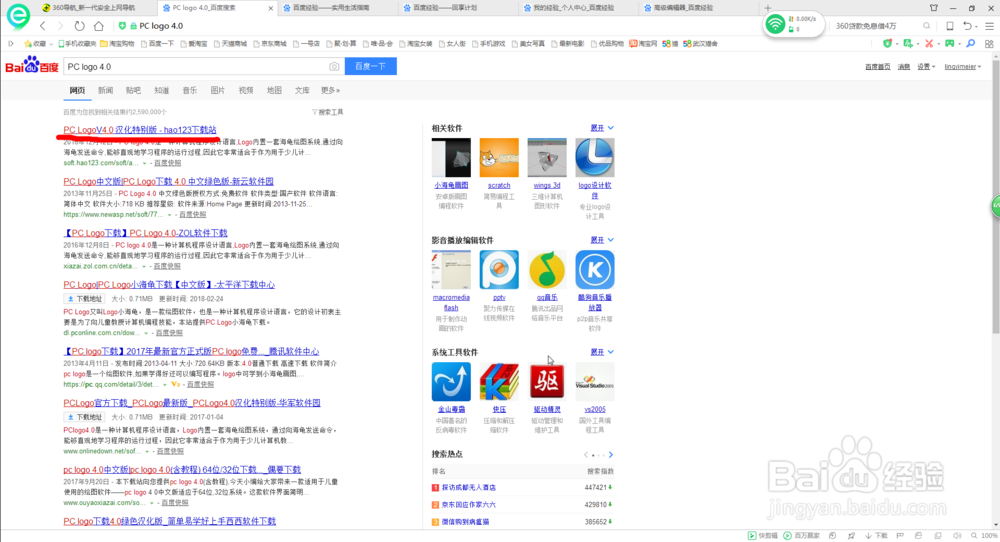Viewport: 1000px width, 542px height.
Task: Open a new browser tab with plus
Action: pyautogui.click(x=767, y=8)
